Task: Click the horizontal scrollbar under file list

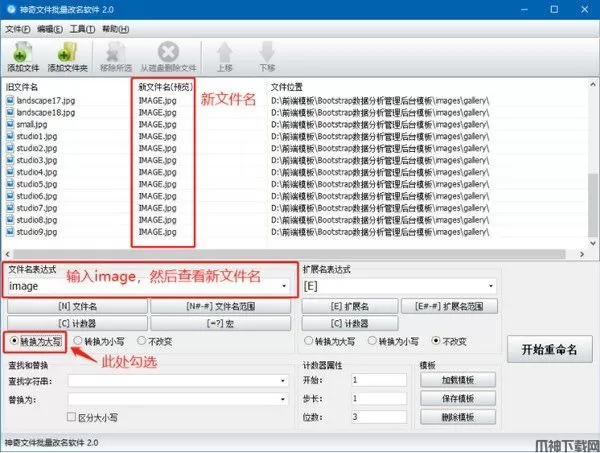Action: [289, 254]
